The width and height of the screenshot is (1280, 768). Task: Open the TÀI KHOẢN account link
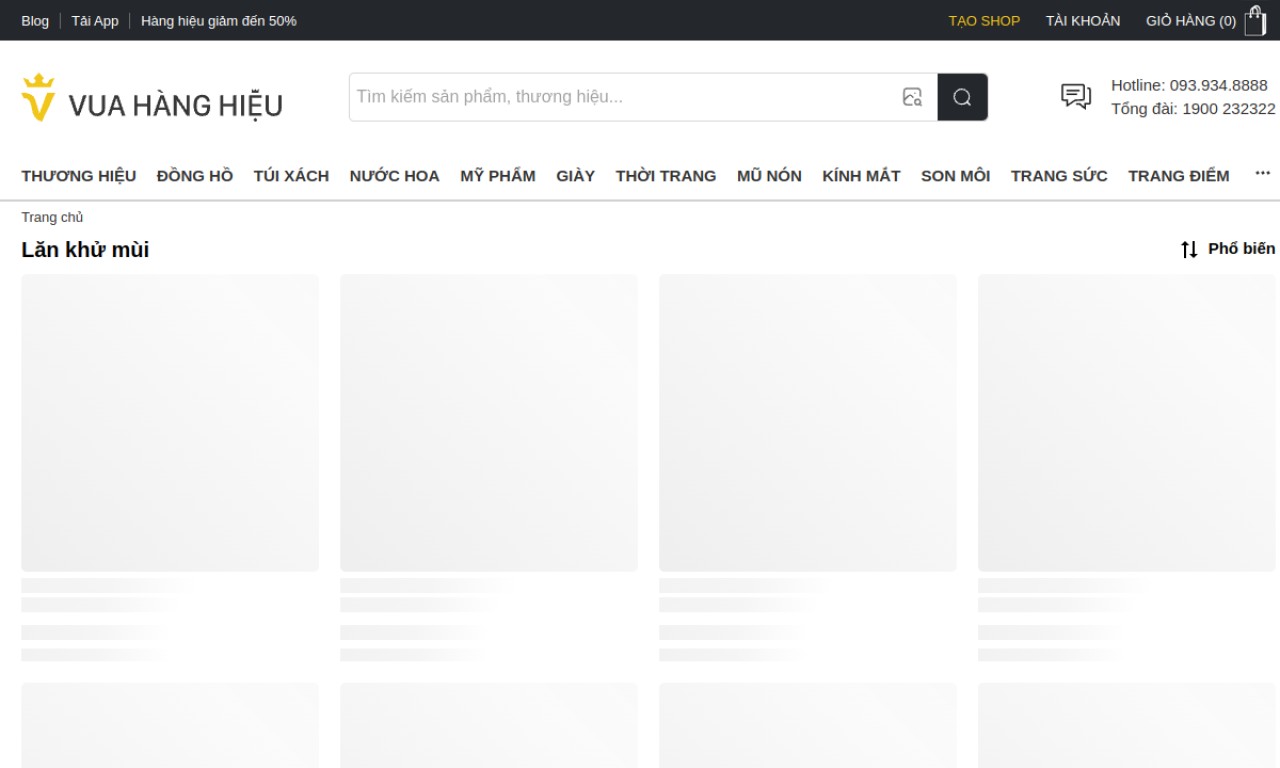pos(1083,20)
